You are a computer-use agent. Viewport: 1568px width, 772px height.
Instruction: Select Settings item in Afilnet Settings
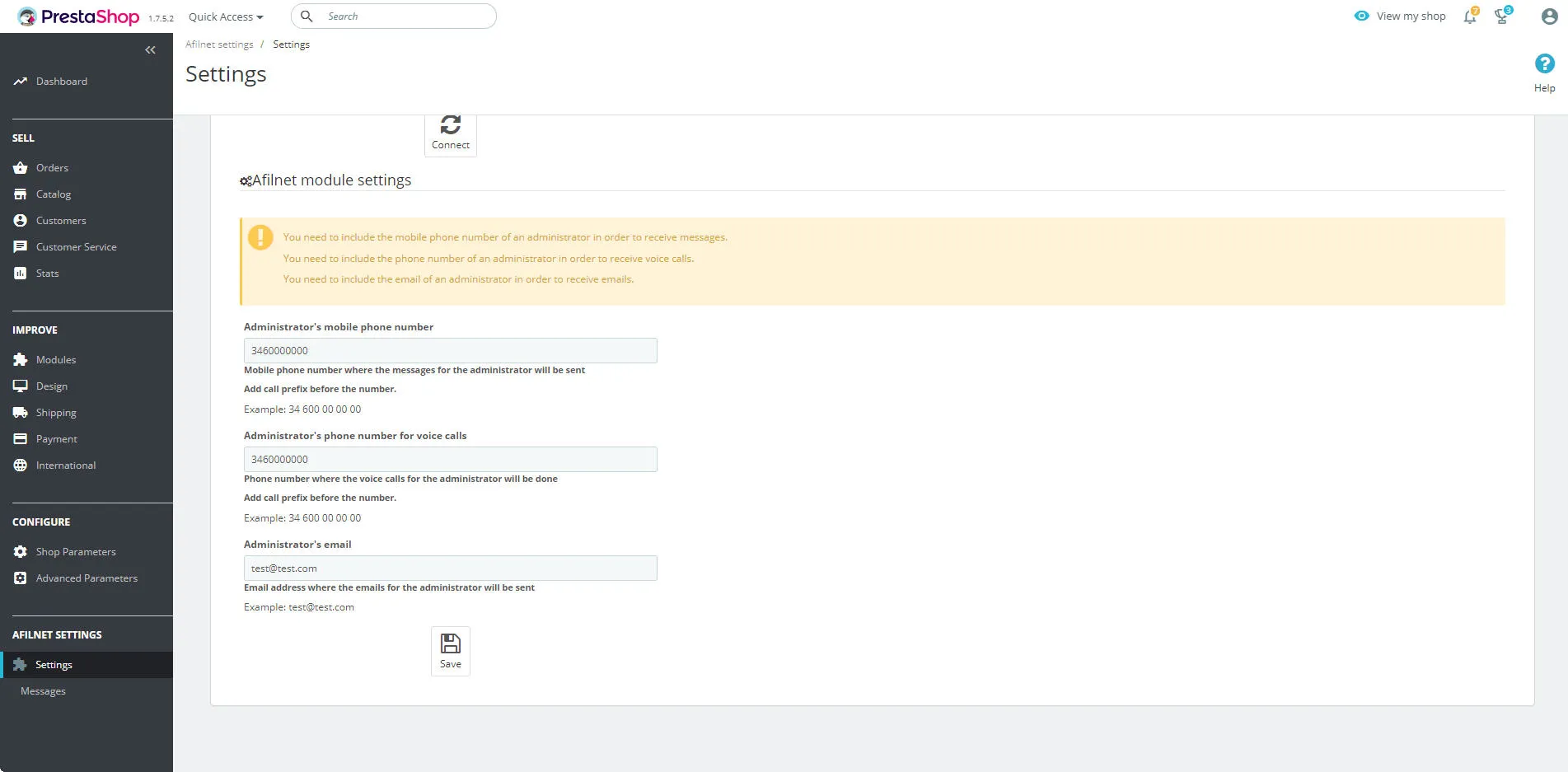click(87, 665)
